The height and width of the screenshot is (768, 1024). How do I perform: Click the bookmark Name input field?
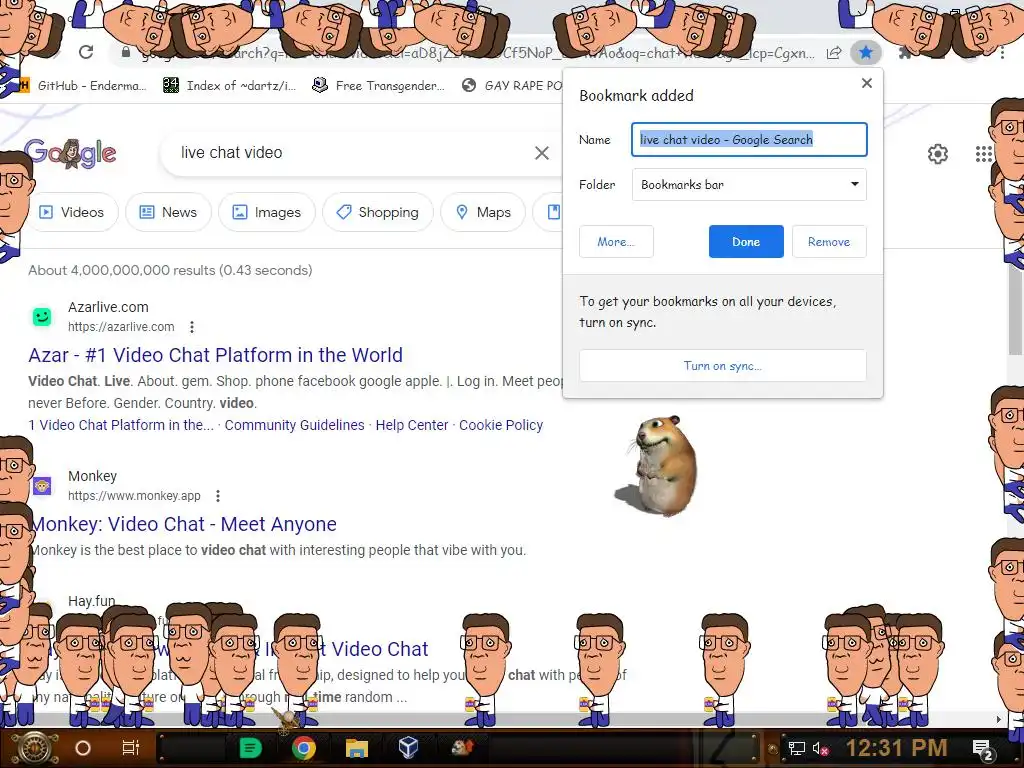[x=749, y=139]
